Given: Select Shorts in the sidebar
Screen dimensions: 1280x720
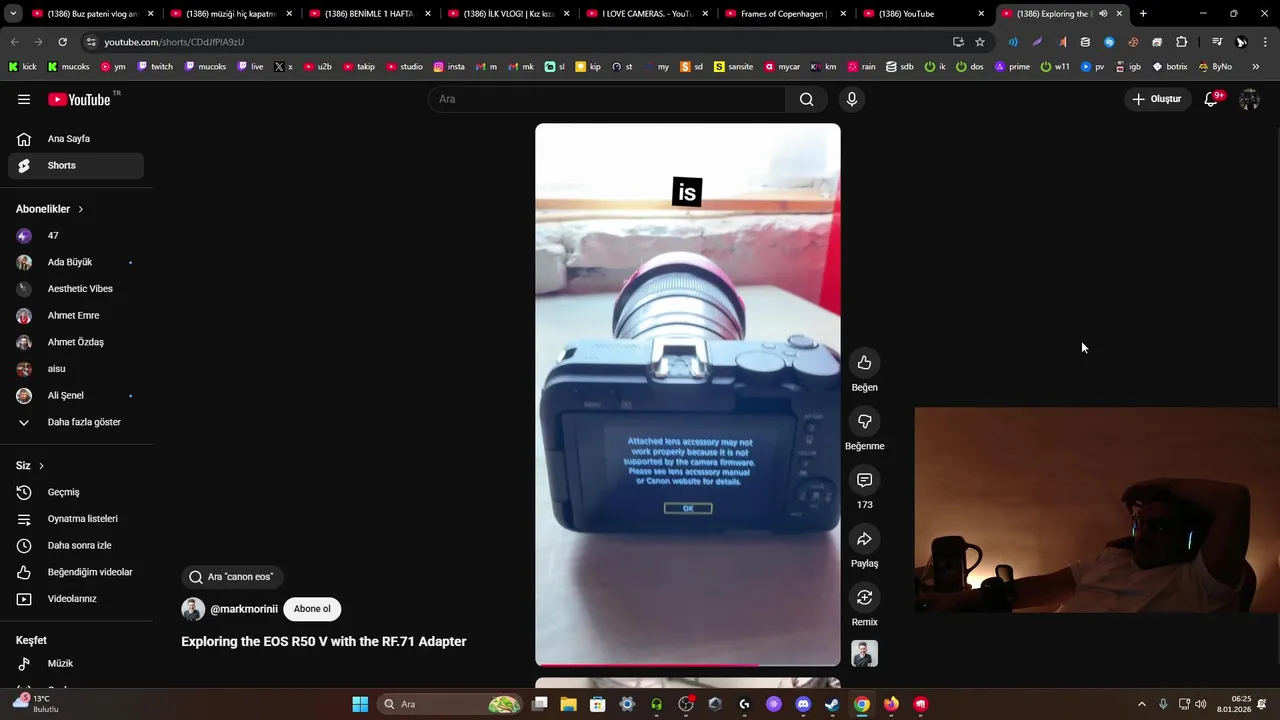Looking at the screenshot, I should [x=76, y=166].
